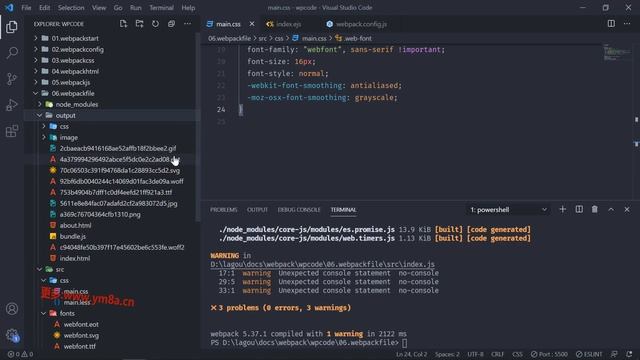Open webfont.eot in the fonts folder

pyautogui.click(x=81, y=324)
